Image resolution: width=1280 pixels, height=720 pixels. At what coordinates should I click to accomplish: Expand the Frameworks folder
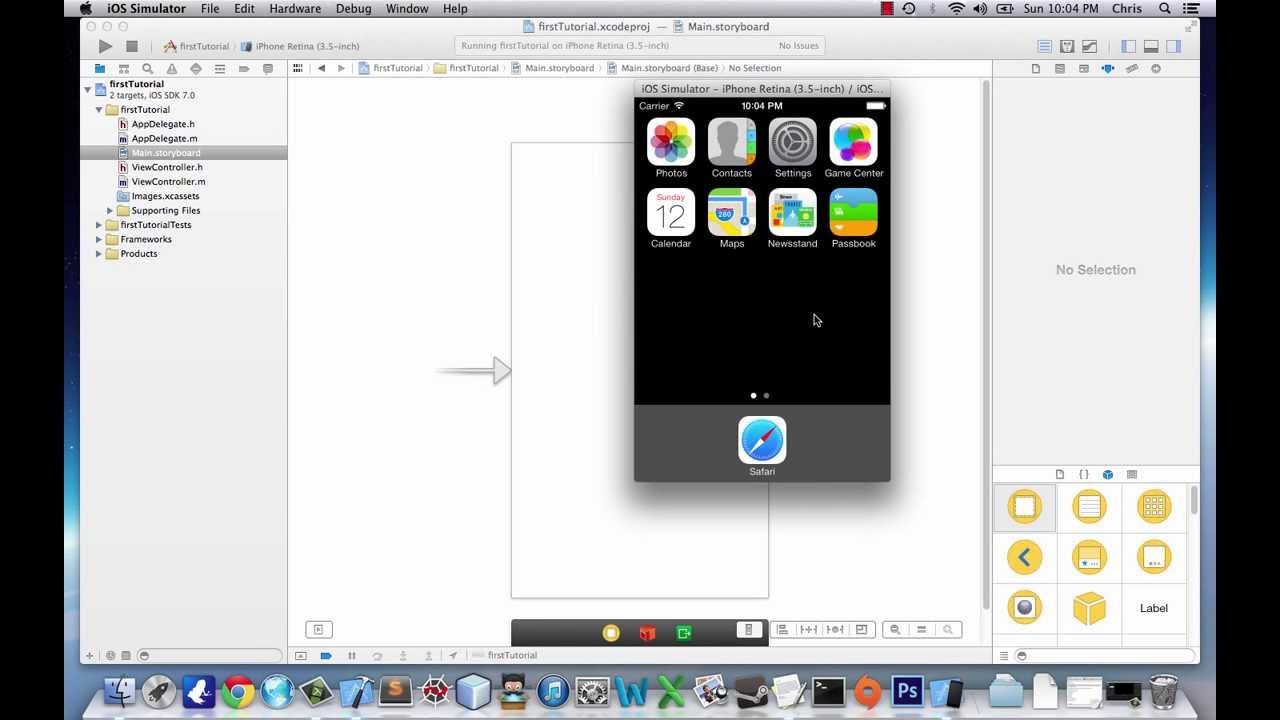[x=99, y=239]
